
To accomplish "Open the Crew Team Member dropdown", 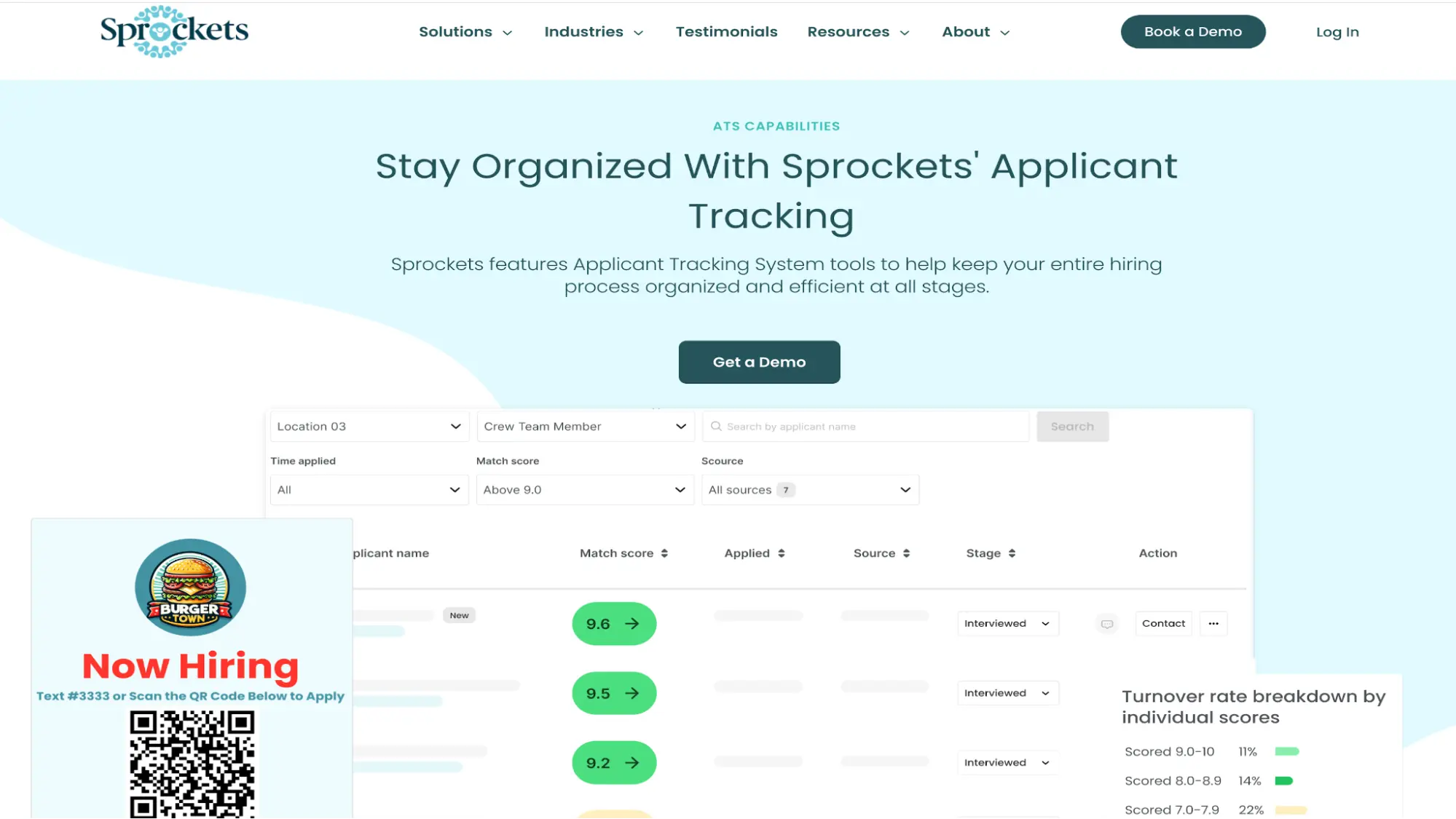I will (x=585, y=427).
